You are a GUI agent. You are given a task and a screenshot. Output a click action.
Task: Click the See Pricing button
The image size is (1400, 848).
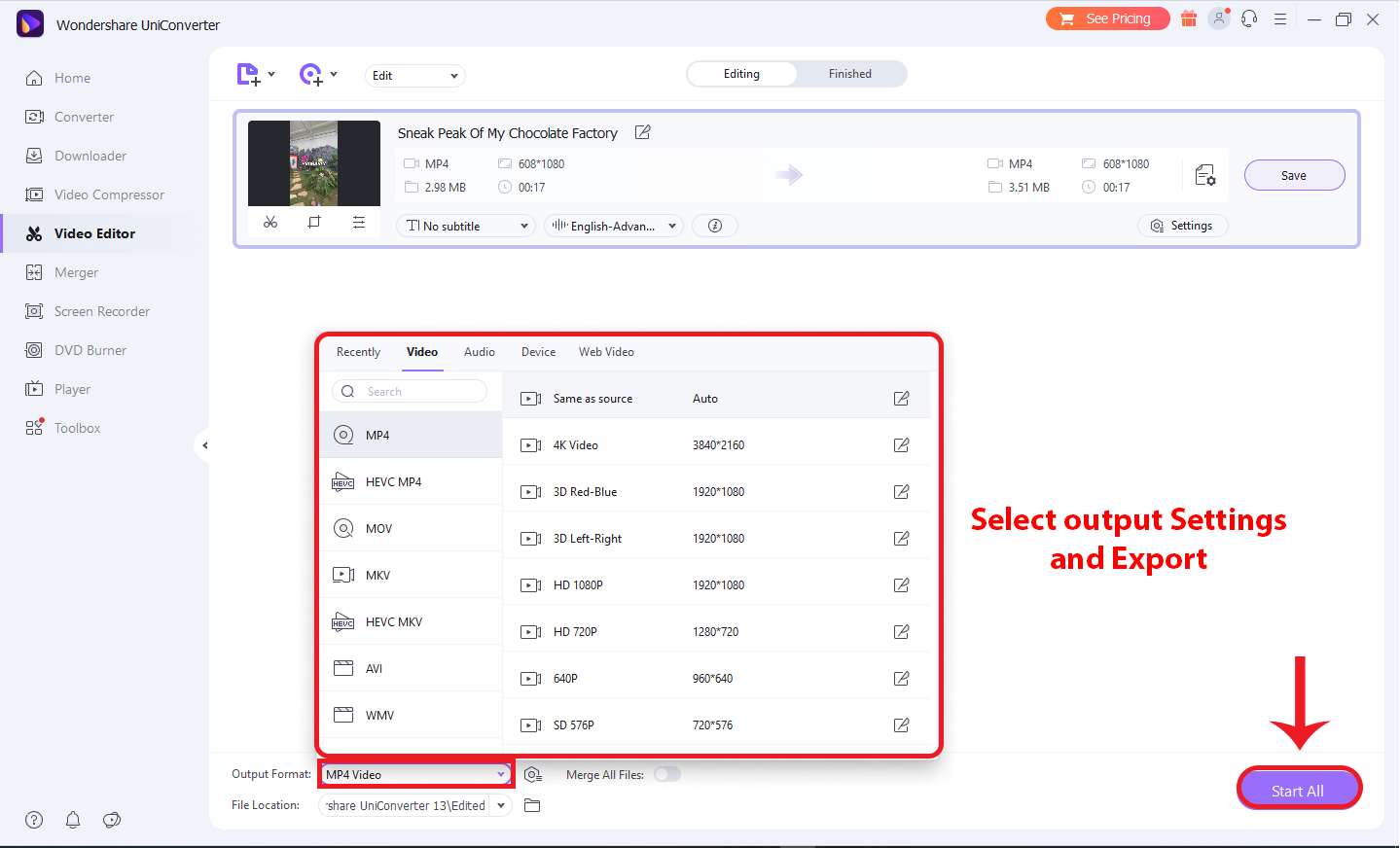click(1108, 18)
